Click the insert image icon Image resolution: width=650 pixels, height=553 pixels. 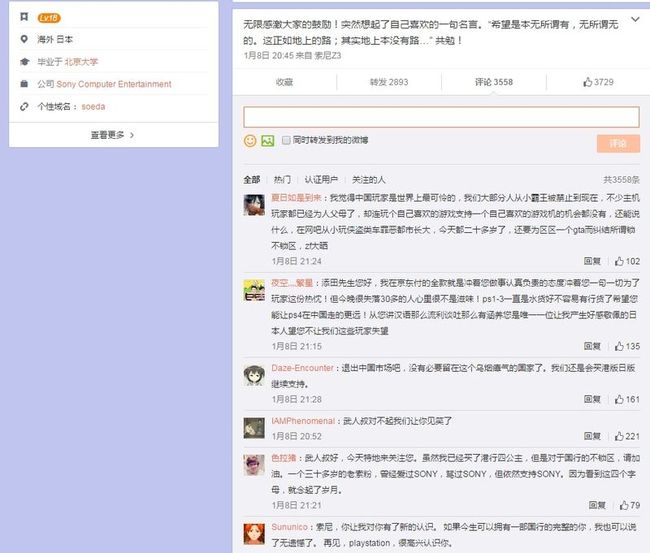click(x=268, y=141)
